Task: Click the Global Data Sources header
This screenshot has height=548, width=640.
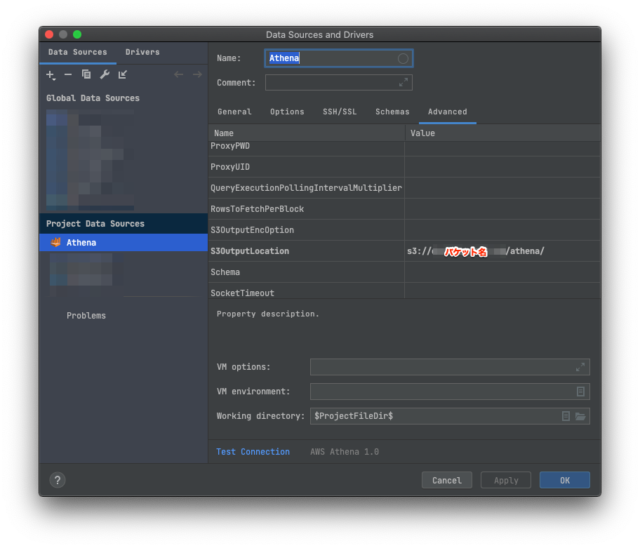Action: pos(93,98)
